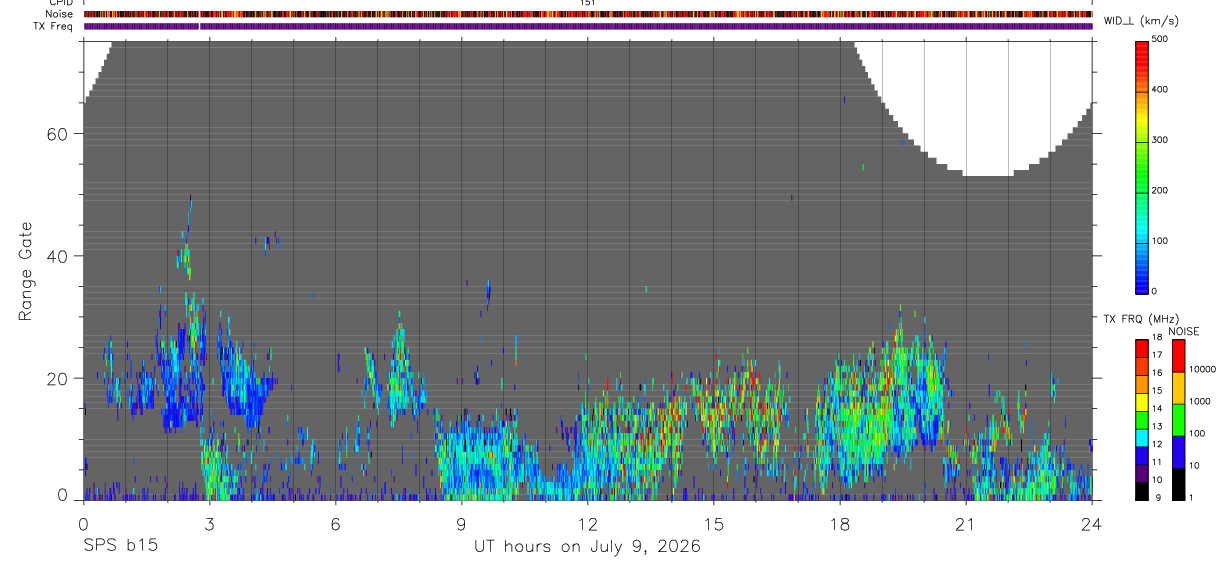Click the red segment of NOISE colorbar
This screenshot has width=1228, height=567.
click(x=1178, y=356)
